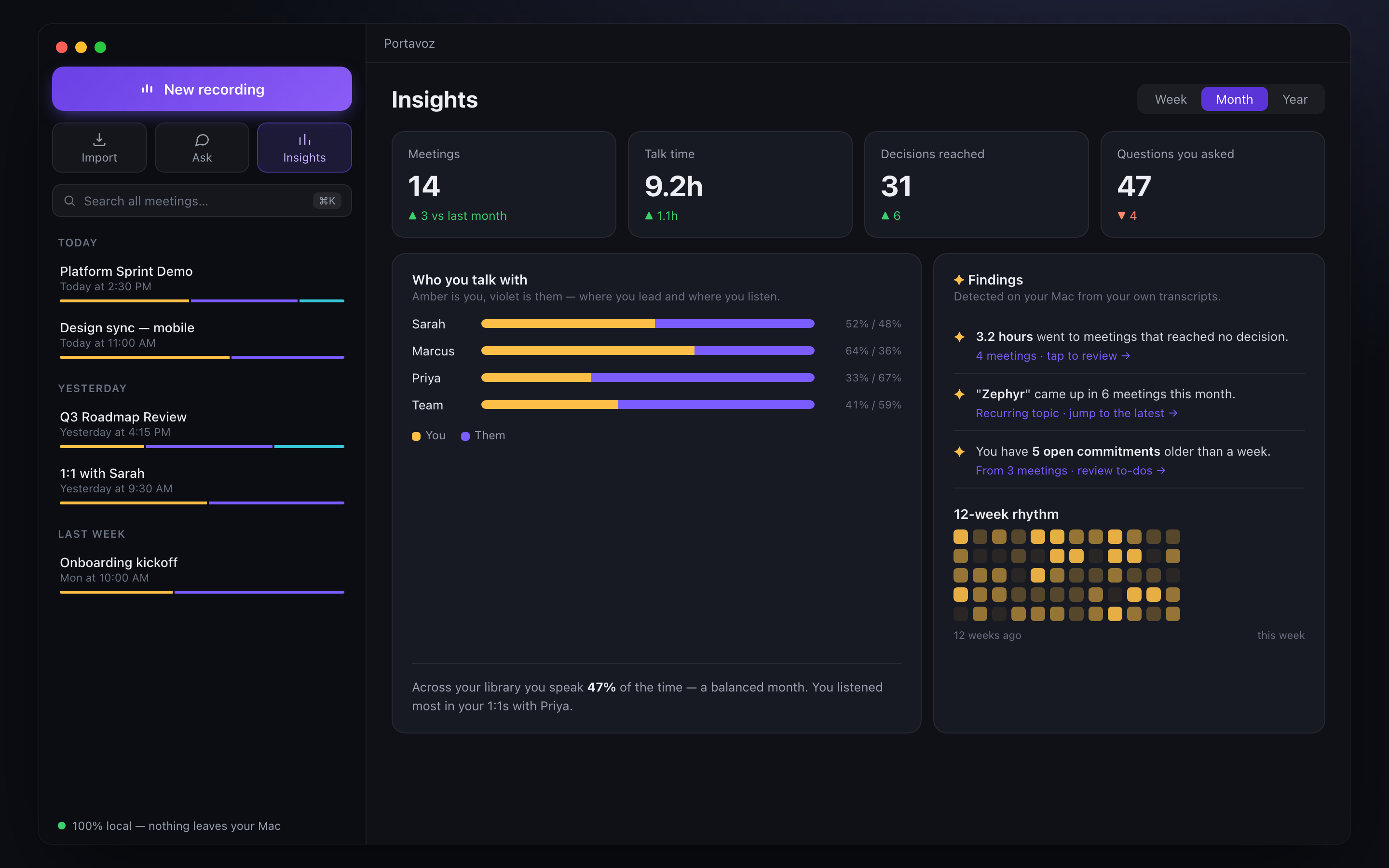Click the green dot local status indicator
Image resolution: width=1389 pixels, height=868 pixels.
pos(62,826)
